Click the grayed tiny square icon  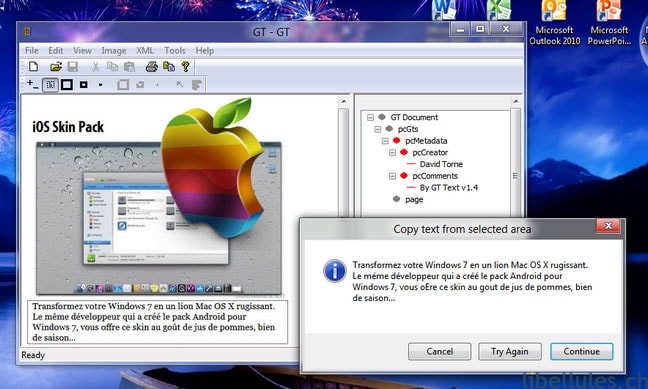coord(157,85)
